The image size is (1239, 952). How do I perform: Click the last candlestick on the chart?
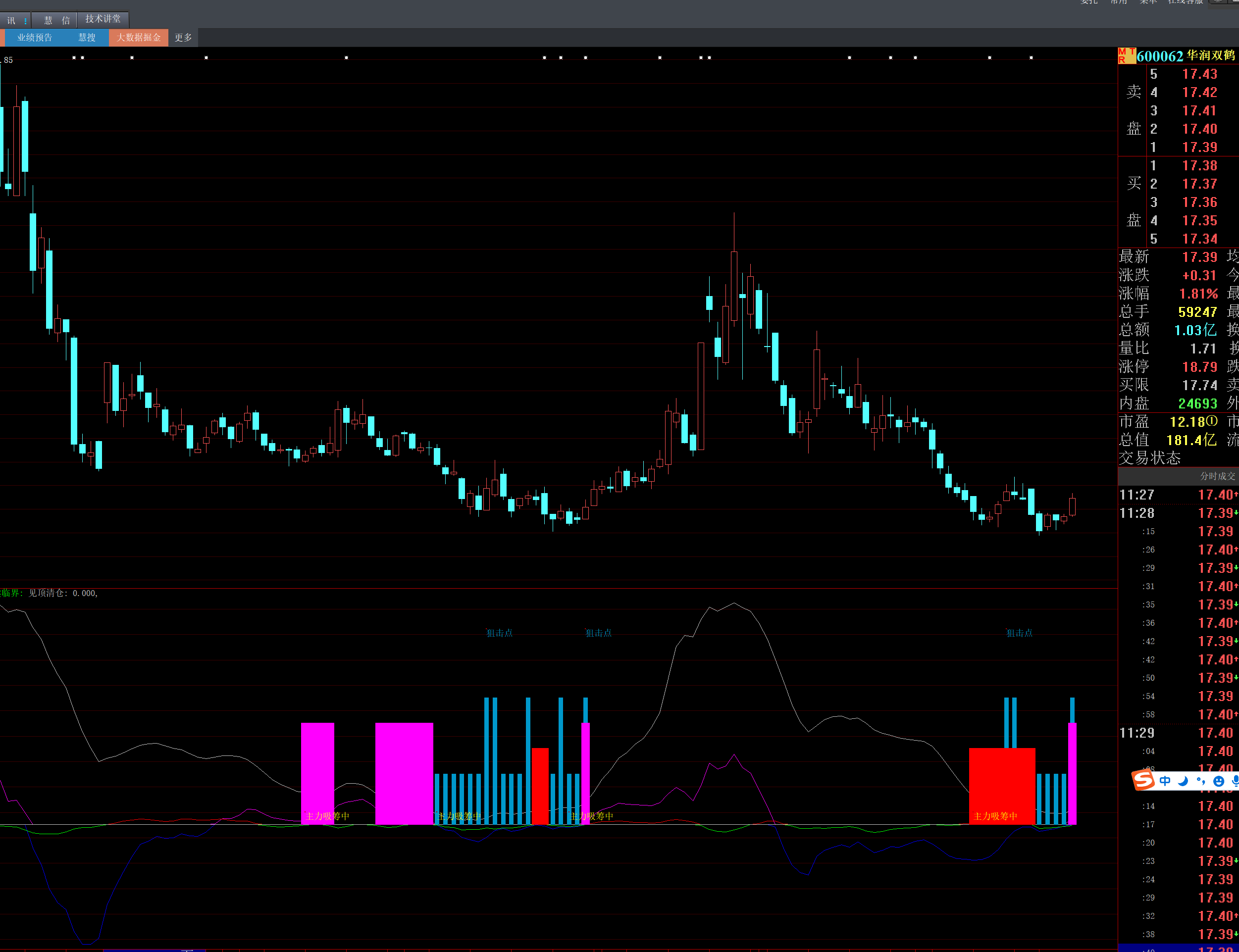point(1073,505)
